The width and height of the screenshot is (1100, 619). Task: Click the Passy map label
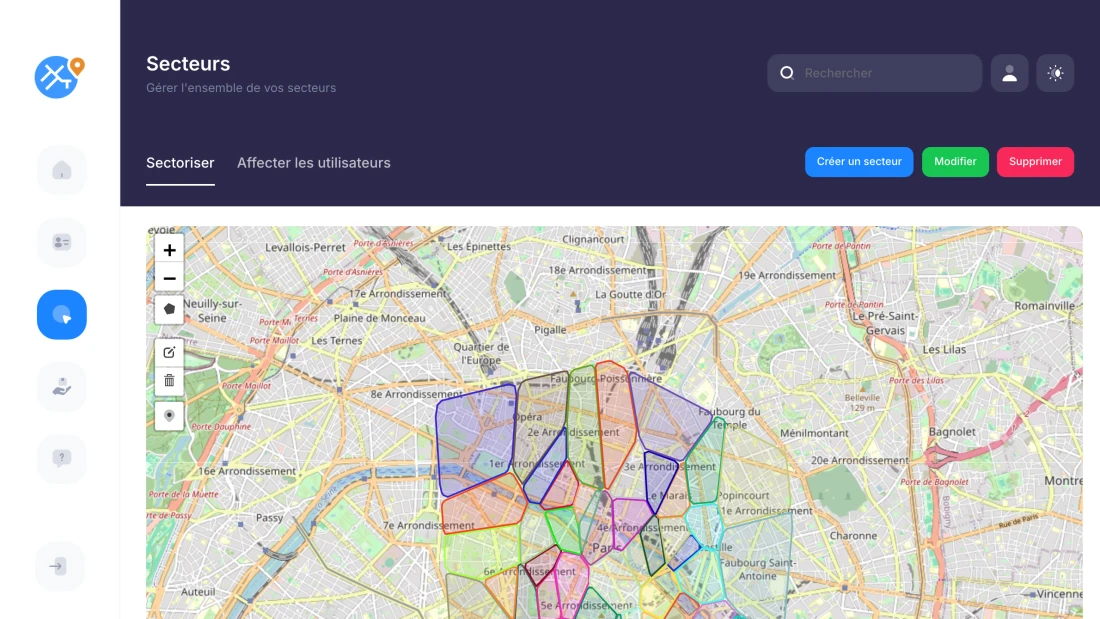coord(269,518)
